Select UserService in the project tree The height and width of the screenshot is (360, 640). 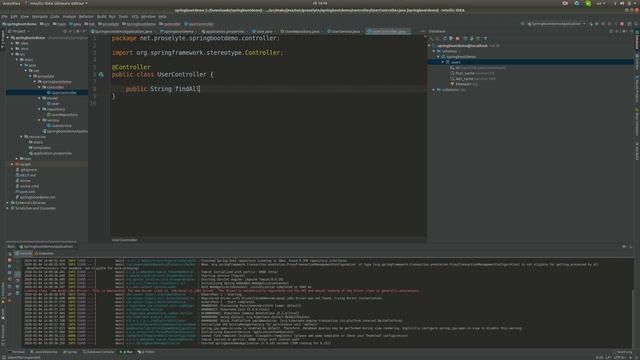coord(59,126)
